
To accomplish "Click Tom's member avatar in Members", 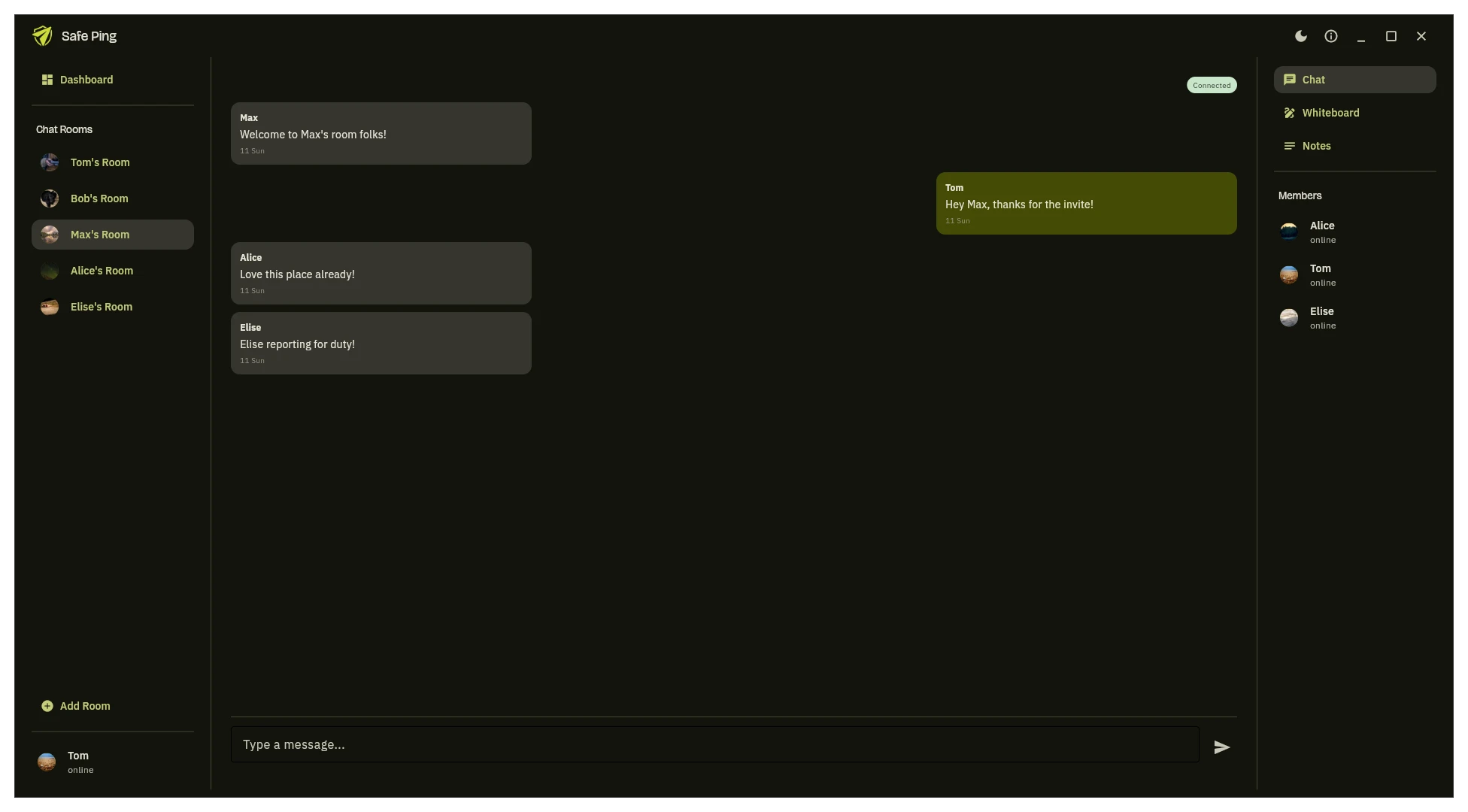I will tap(1289, 274).
